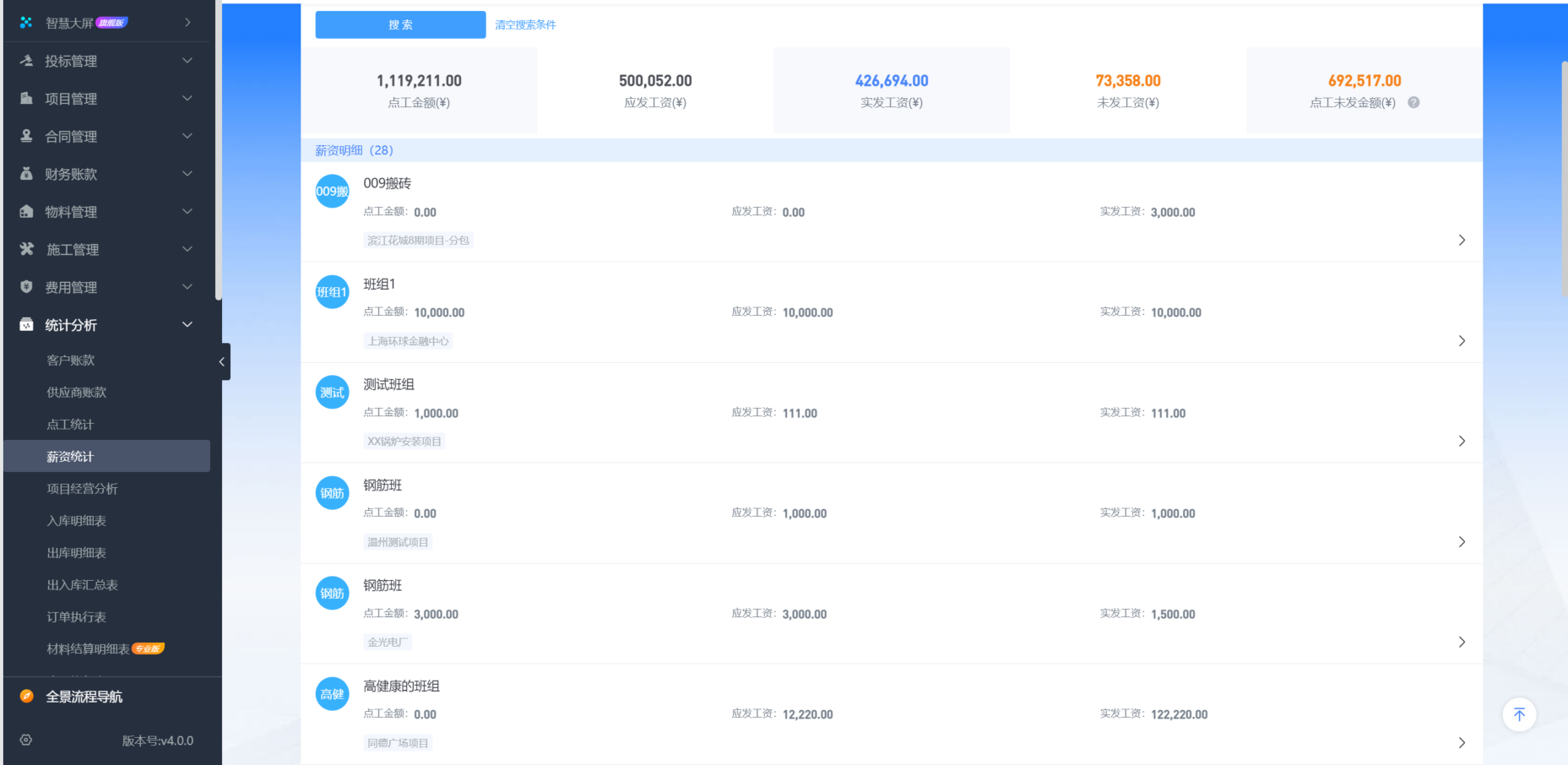The image size is (1568, 765).
Task: Open 供应商账款 submenu item
Action: point(77,393)
